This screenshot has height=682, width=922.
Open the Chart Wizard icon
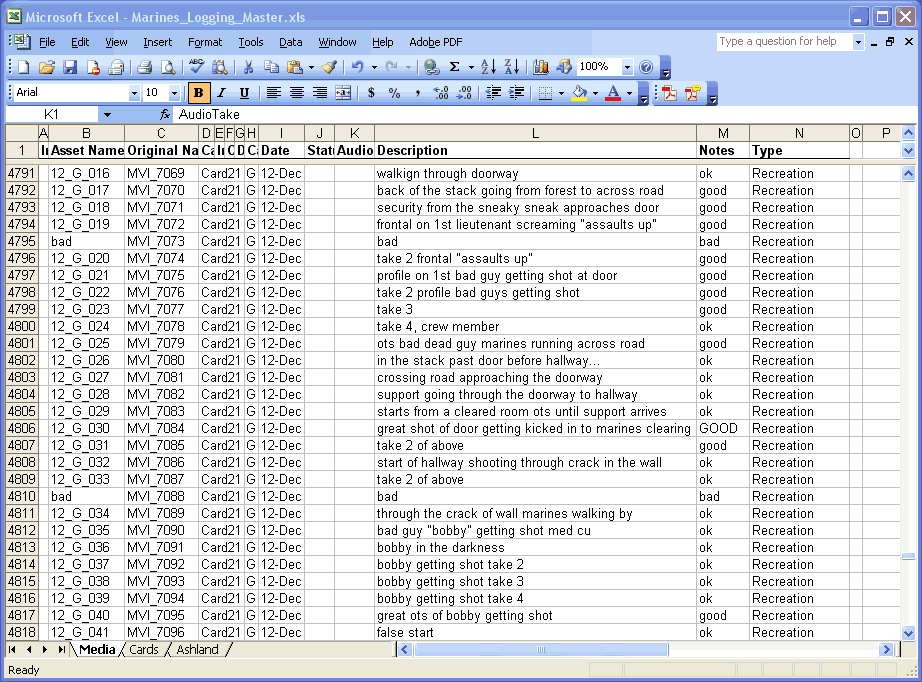[x=540, y=67]
